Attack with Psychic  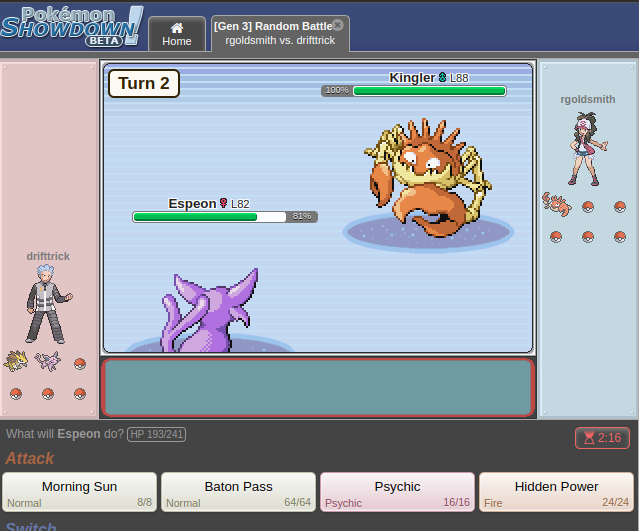pyautogui.click(x=397, y=492)
